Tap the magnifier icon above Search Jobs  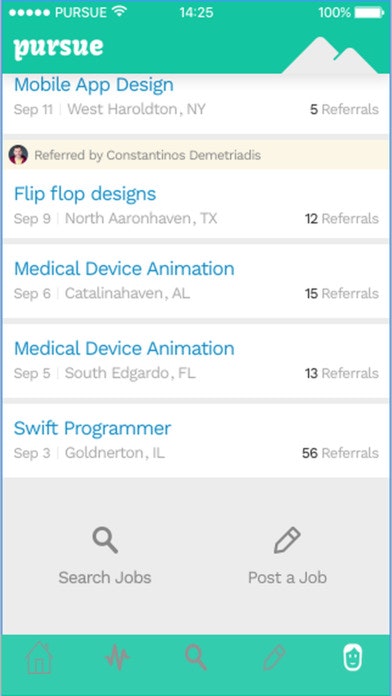(105, 540)
